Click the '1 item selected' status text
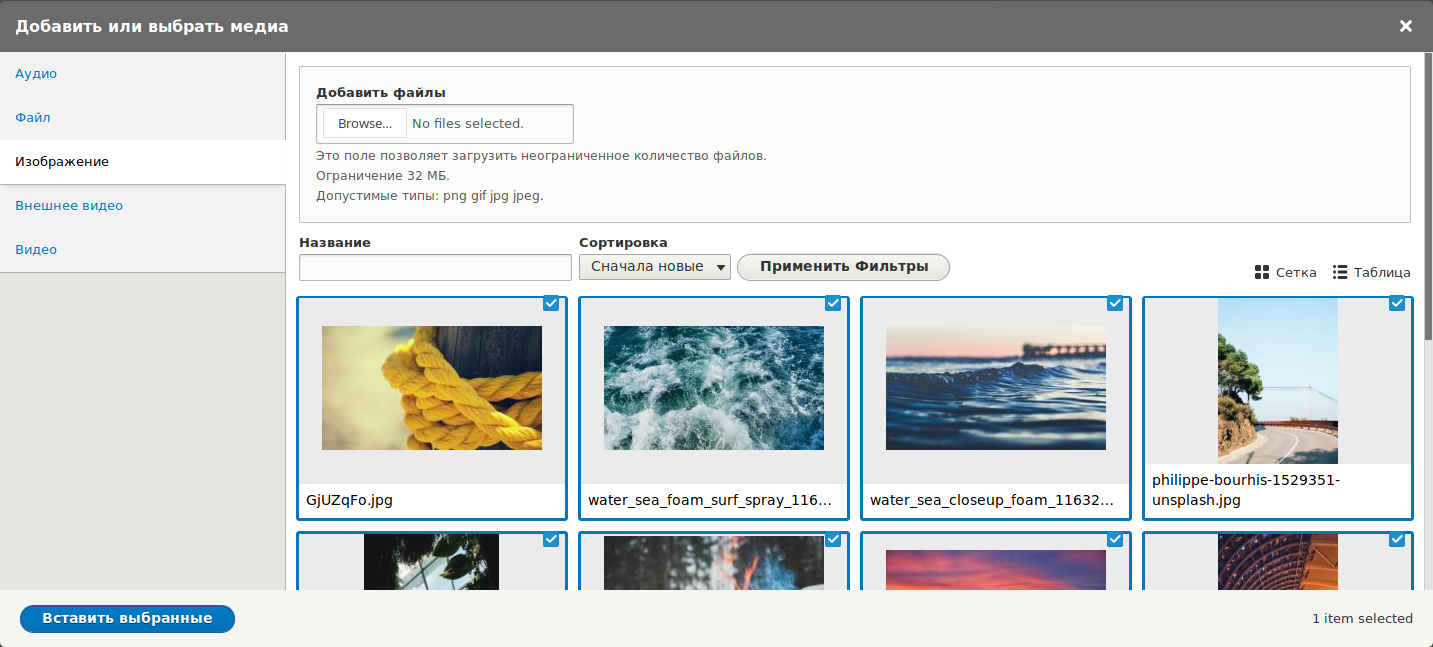Screen dimensions: 1433x647 tap(1362, 619)
